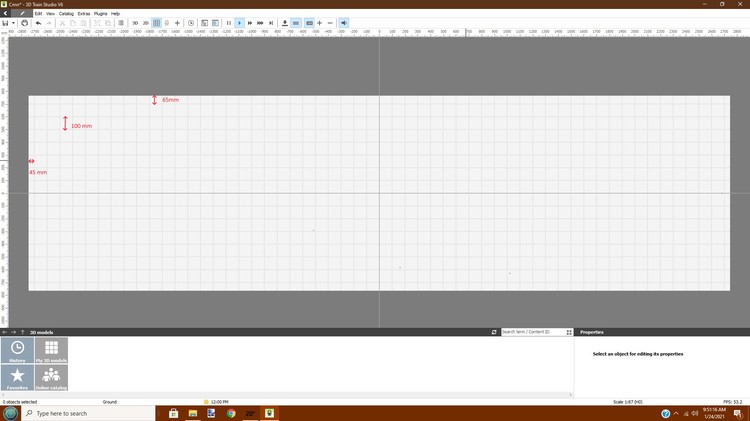This screenshot has height=421, width=750.
Task: Click the 12:00 PM time in status bar
Action: click(x=219, y=402)
